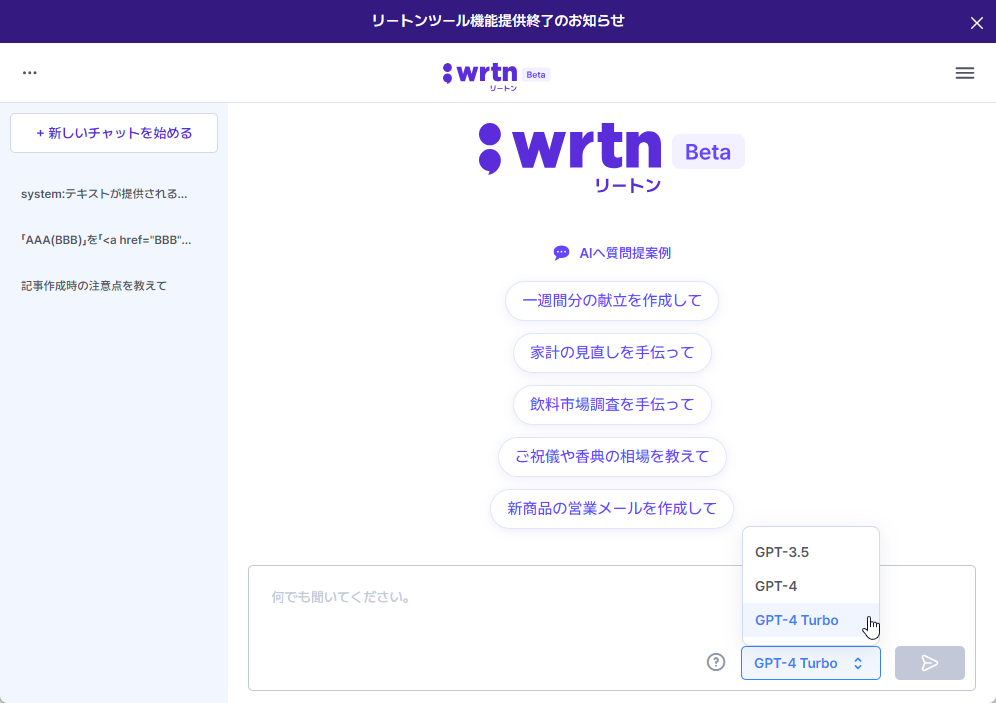Pick suggestion 家計の見直しを手伝って
The width and height of the screenshot is (996, 703).
pos(612,352)
